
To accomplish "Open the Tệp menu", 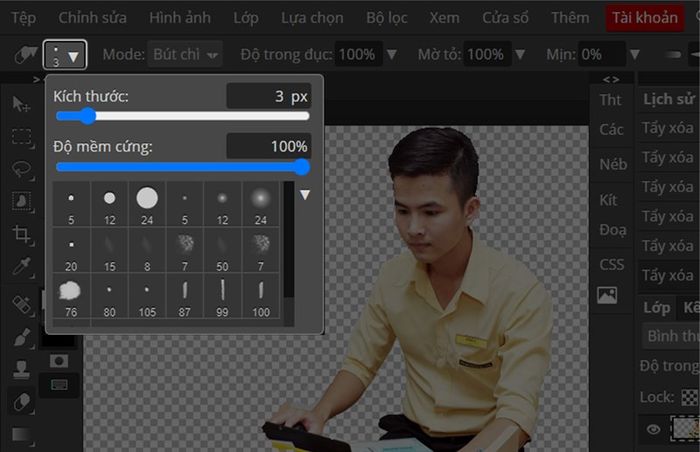I will click(x=24, y=18).
